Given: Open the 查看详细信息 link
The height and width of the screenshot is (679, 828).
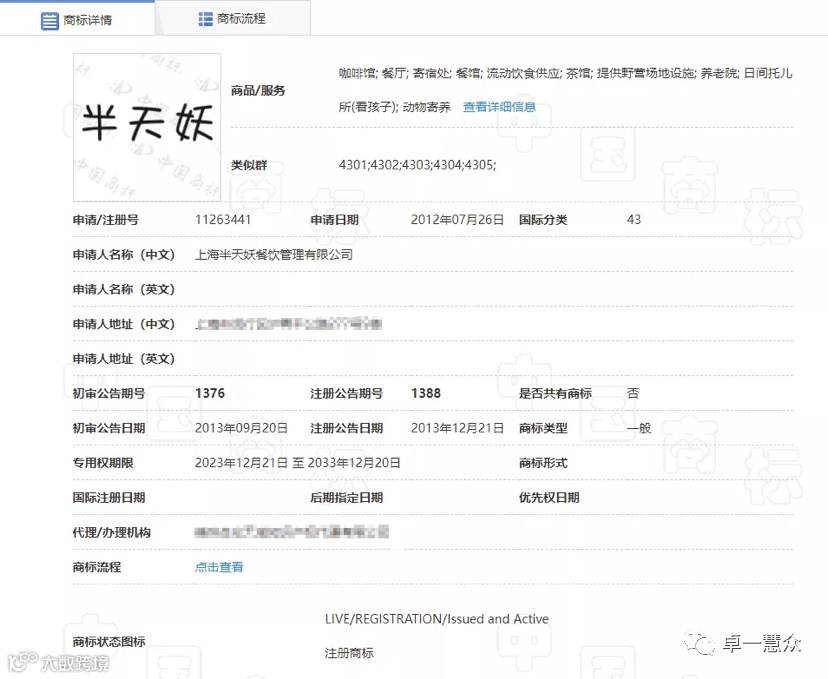Looking at the screenshot, I should click(x=499, y=107).
